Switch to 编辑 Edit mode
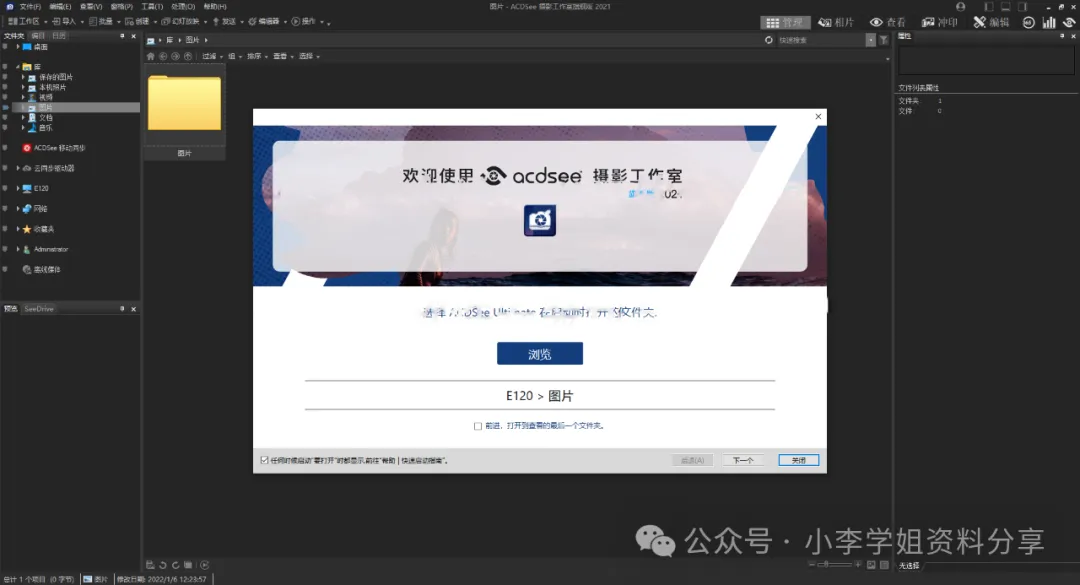The width and height of the screenshot is (1080, 585). pyautogui.click(x=991, y=22)
